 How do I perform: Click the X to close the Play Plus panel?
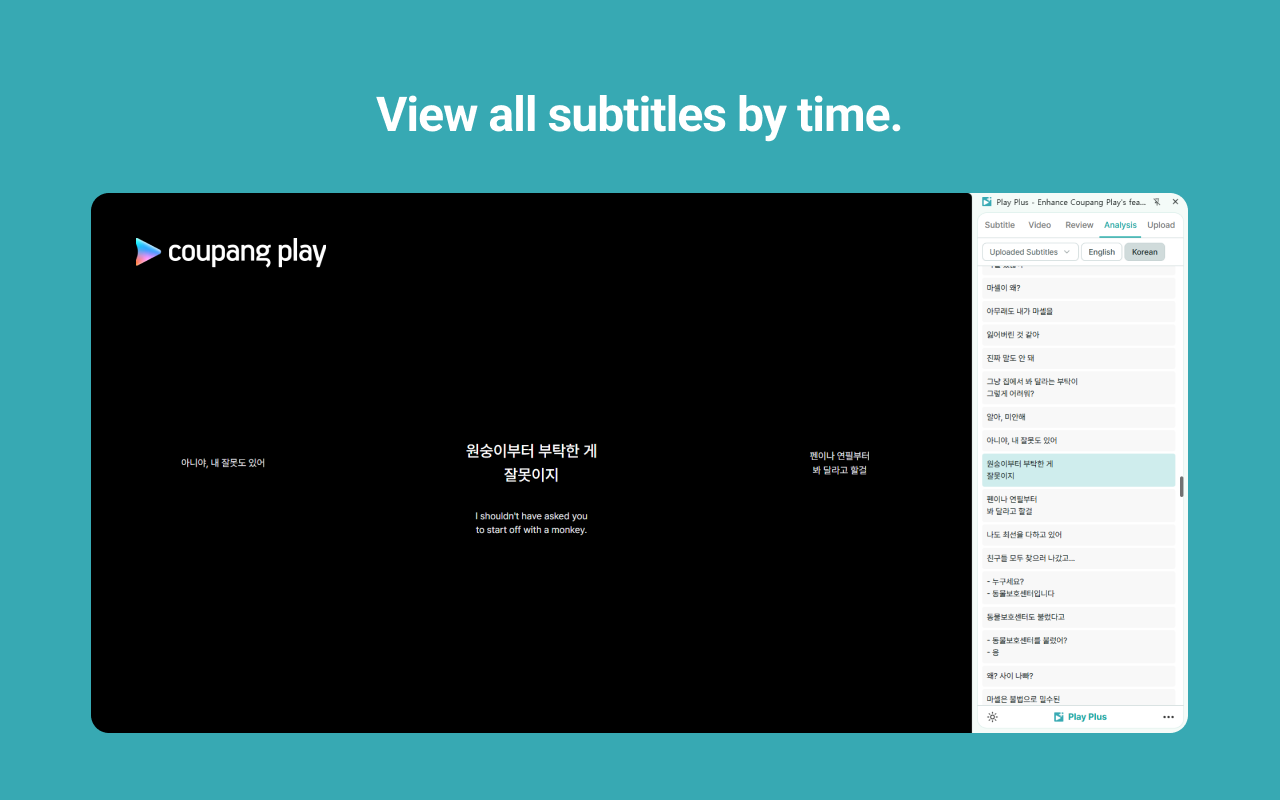pos(1175,201)
